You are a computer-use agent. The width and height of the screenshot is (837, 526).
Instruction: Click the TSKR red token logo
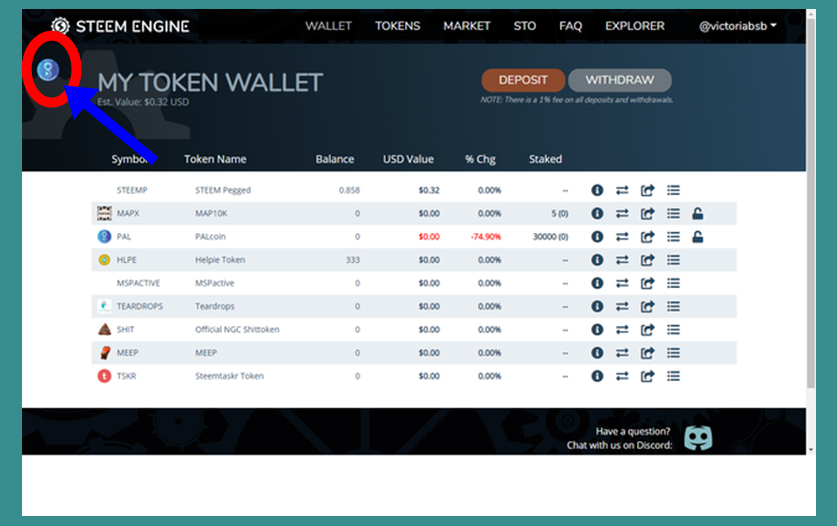[x=105, y=376]
